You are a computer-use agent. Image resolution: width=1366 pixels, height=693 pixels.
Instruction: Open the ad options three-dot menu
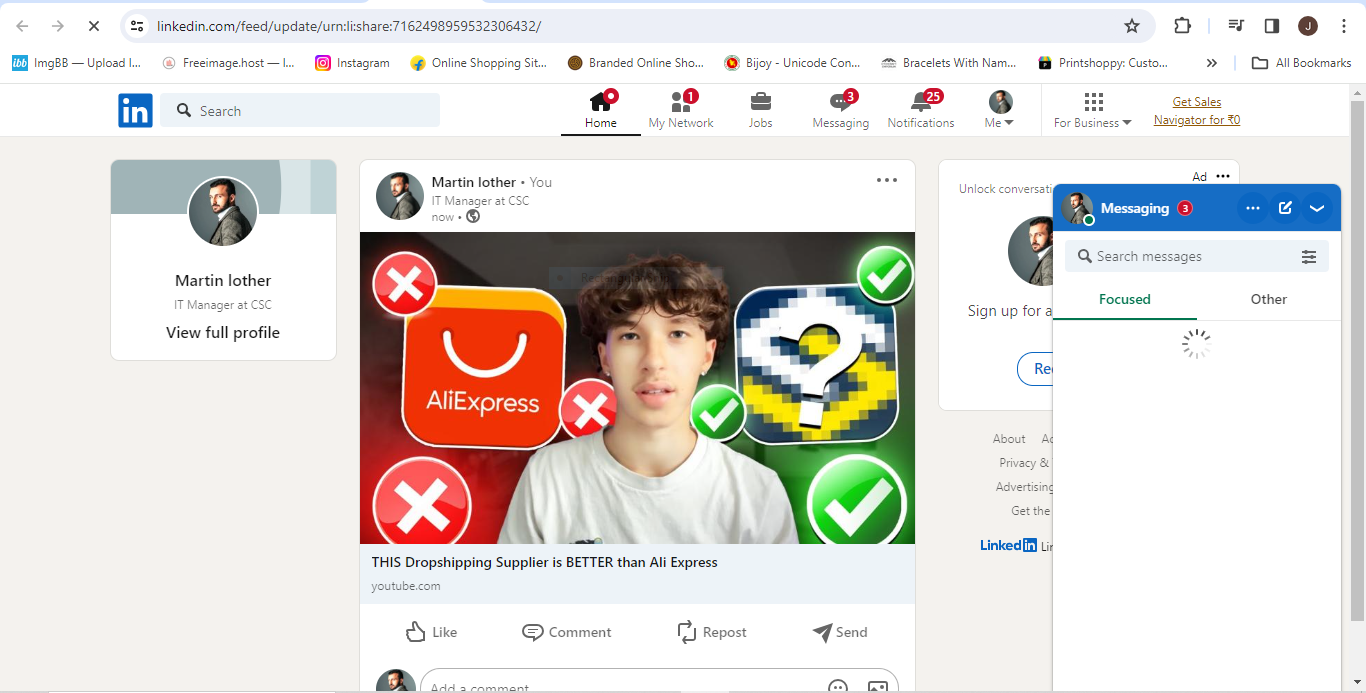1223,176
